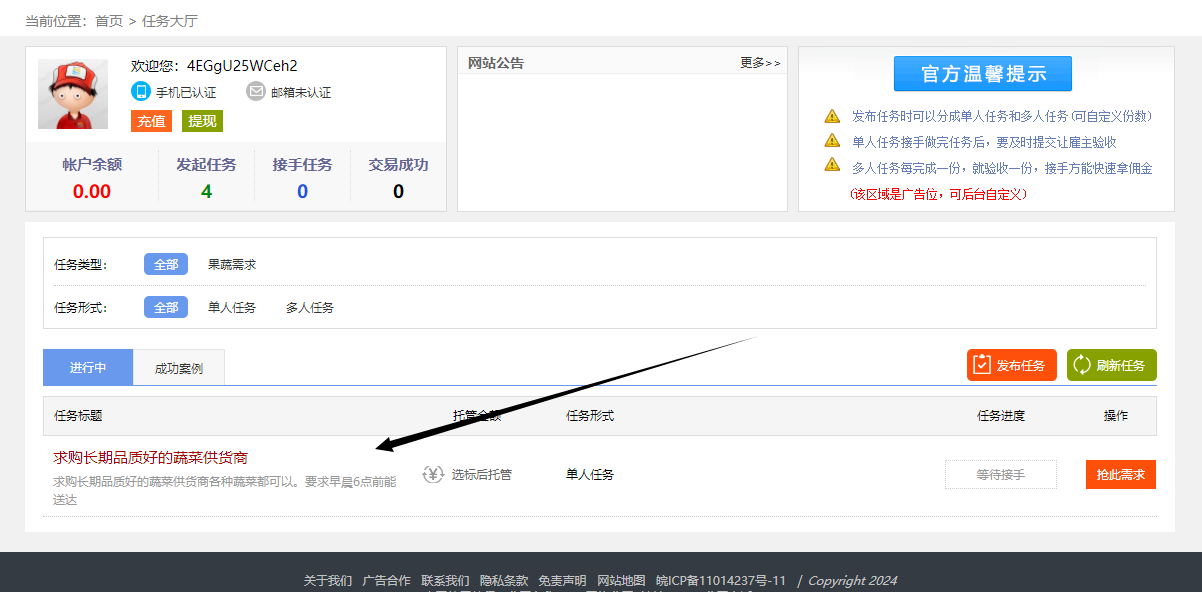Image resolution: width=1202 pixels, height=592 pixels.
Task: Click the 等待接手 progress box
Action: (x=1001, y=474)
